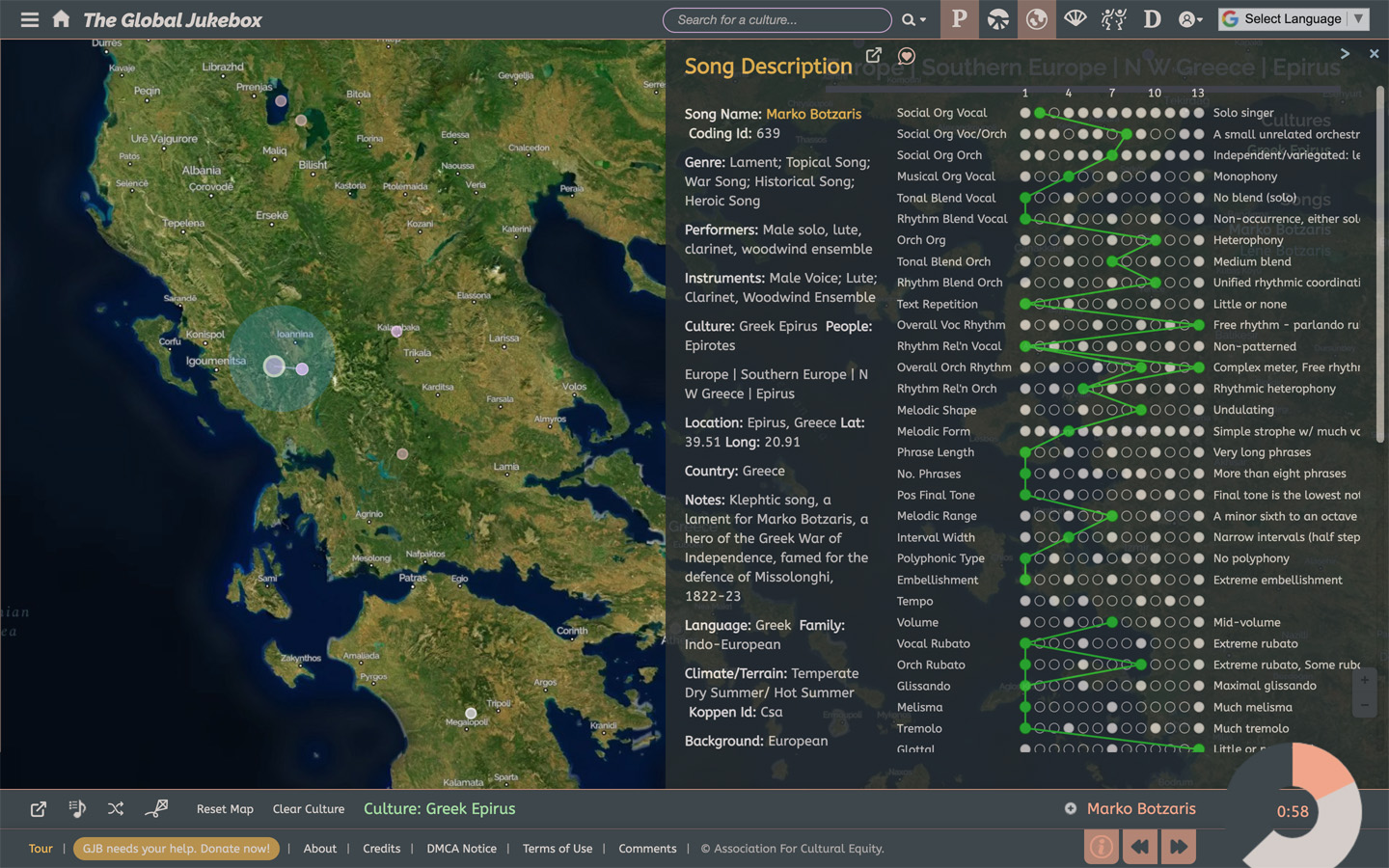Screen dimensions: 1389x868
Task: Open the hamburger main menu
Action: pyautogui.click(x=30, y=19)
